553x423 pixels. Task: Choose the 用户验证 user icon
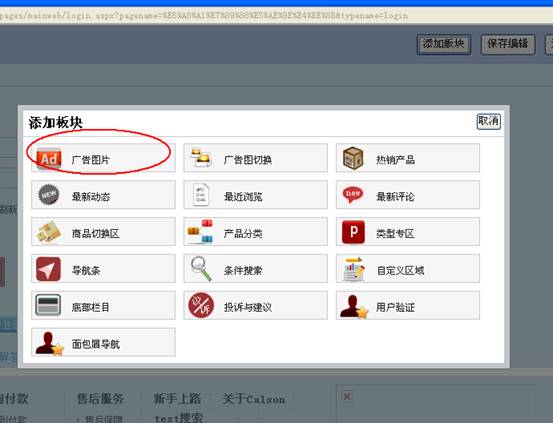pos(354,306)
